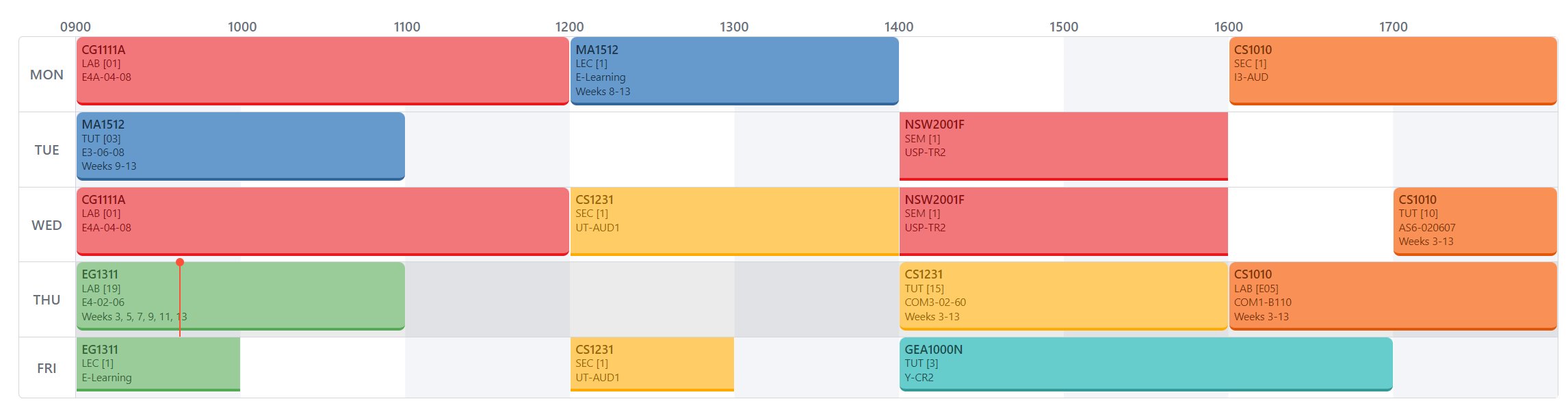1568x412 pixels.
Task: Open Monday's CS1010 SEC [1] lesson at I3-AUD
Action: coord(1392,70)
